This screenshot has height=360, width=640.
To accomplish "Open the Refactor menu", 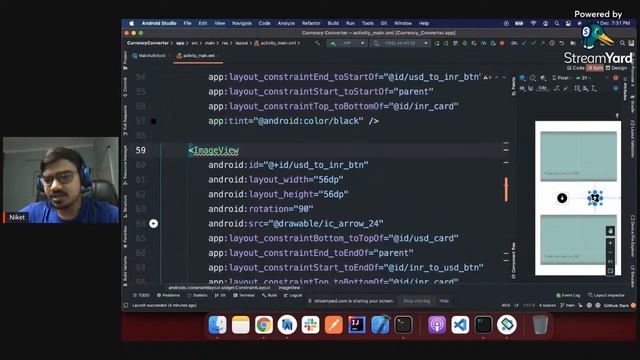I will (x=311, y=23).
